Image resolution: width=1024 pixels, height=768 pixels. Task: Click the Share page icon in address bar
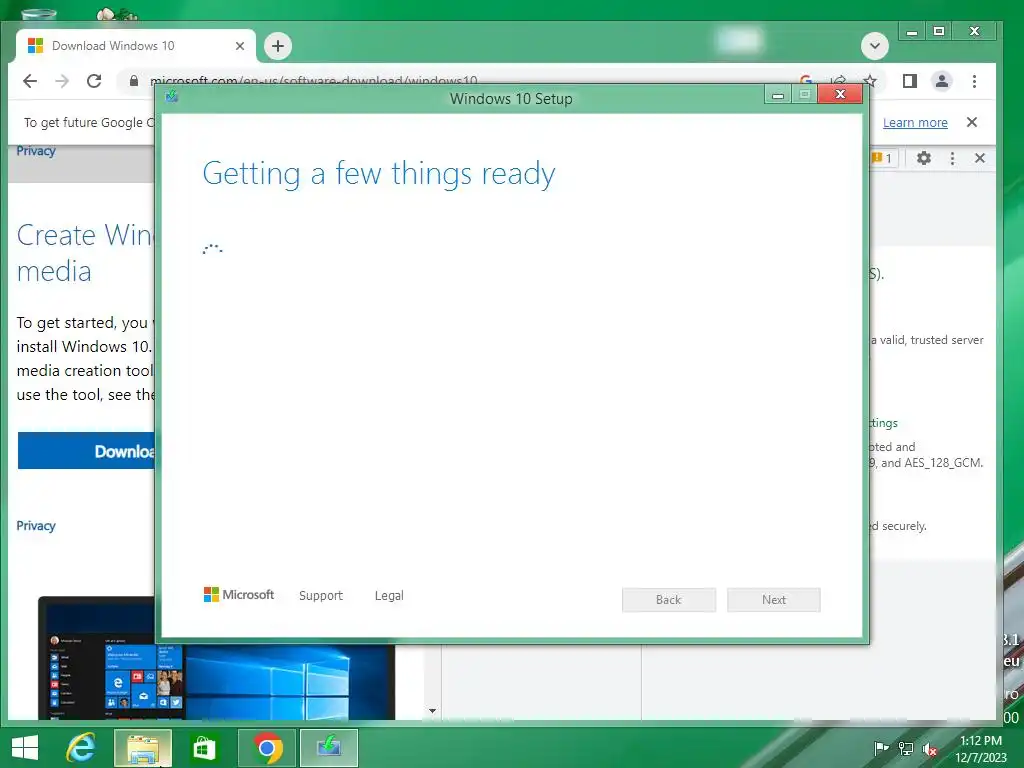pos(839,80)
